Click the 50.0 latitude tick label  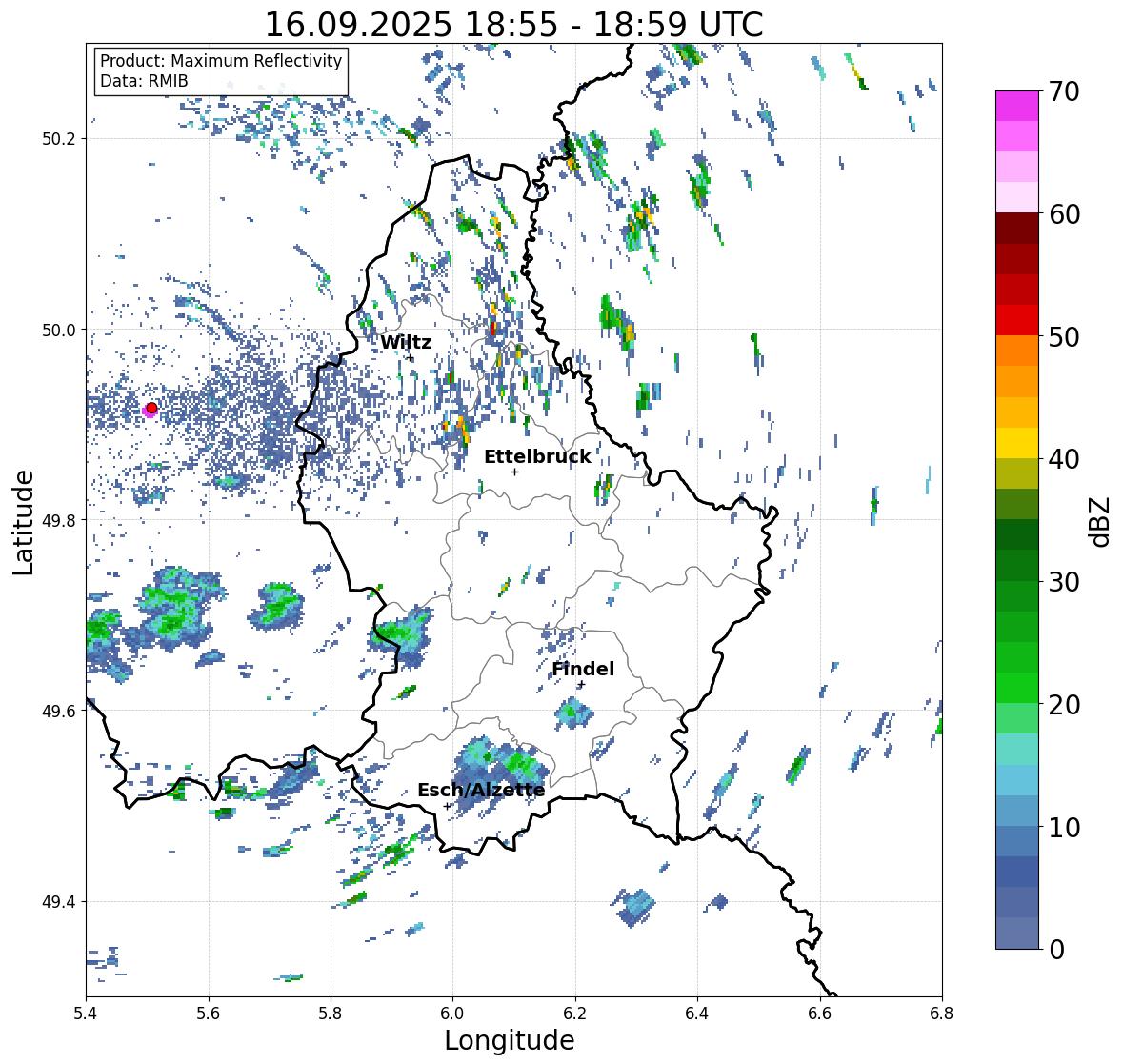(59, 331)
